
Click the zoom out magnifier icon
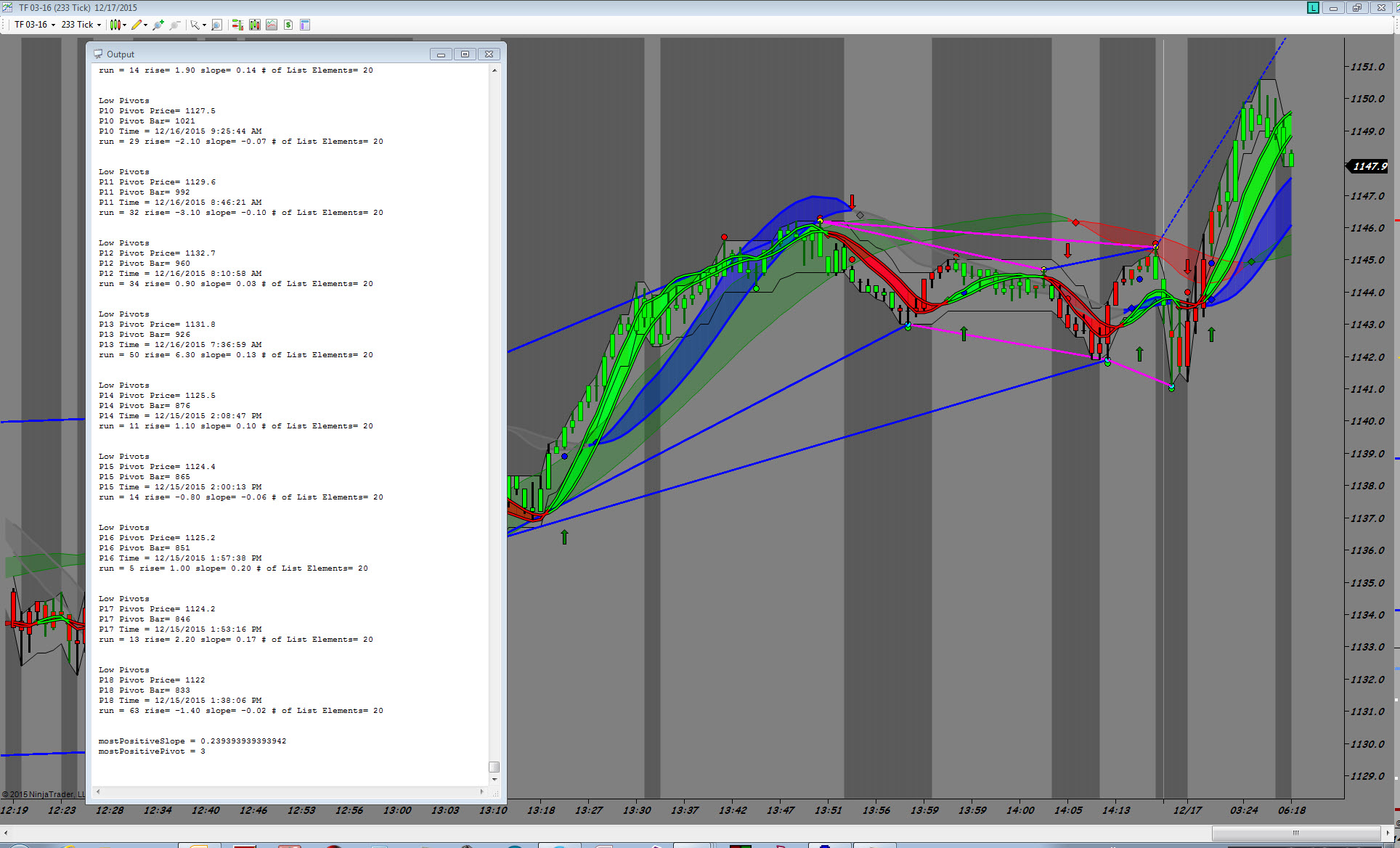tap(175, 25)
